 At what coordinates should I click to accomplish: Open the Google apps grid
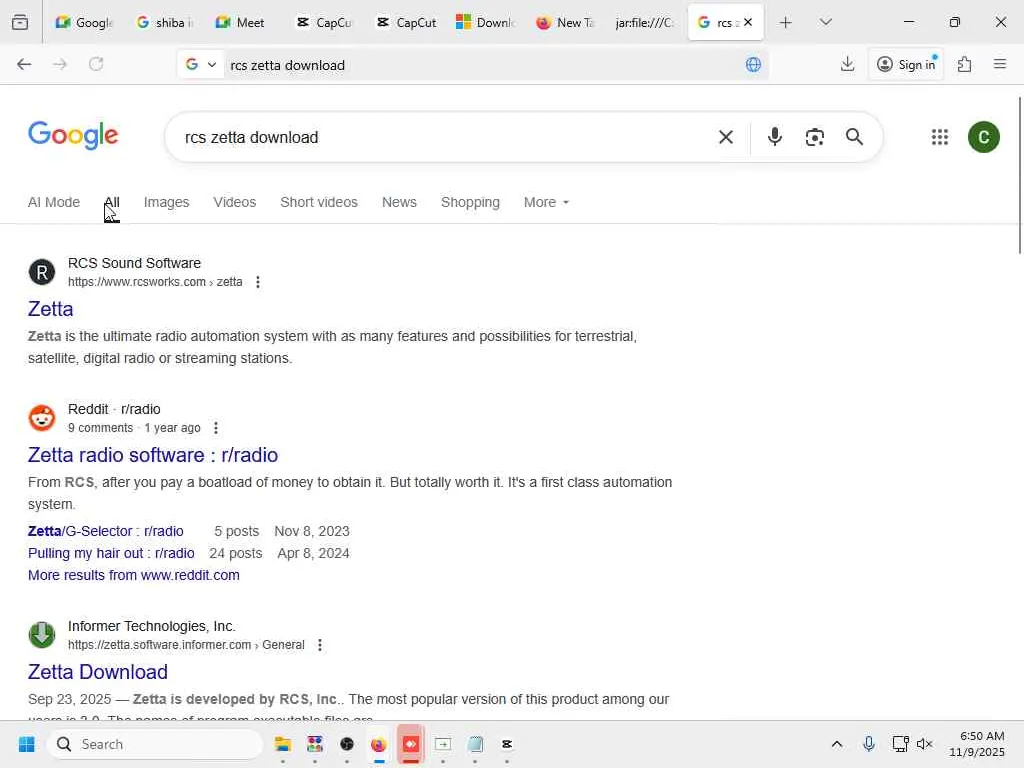coord(940,137)
